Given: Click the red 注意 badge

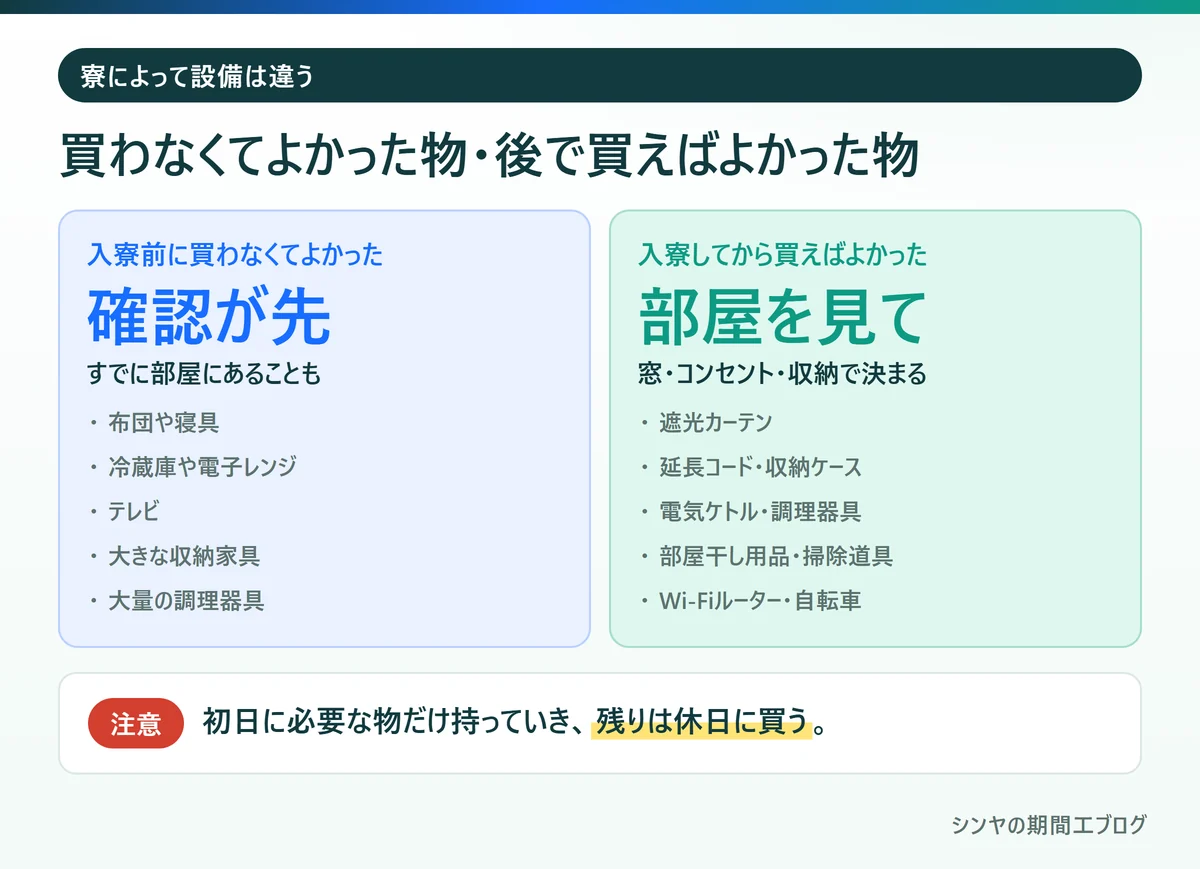Looking at the screenshot, I should pos(136,723).
